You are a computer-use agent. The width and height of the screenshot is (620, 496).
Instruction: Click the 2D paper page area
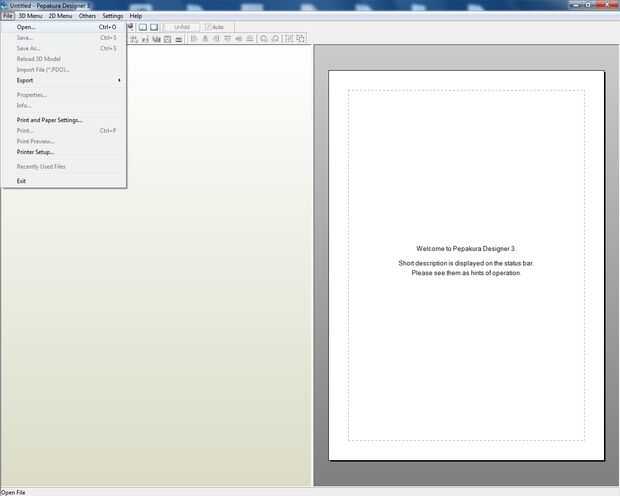click(x=466, y=265)
